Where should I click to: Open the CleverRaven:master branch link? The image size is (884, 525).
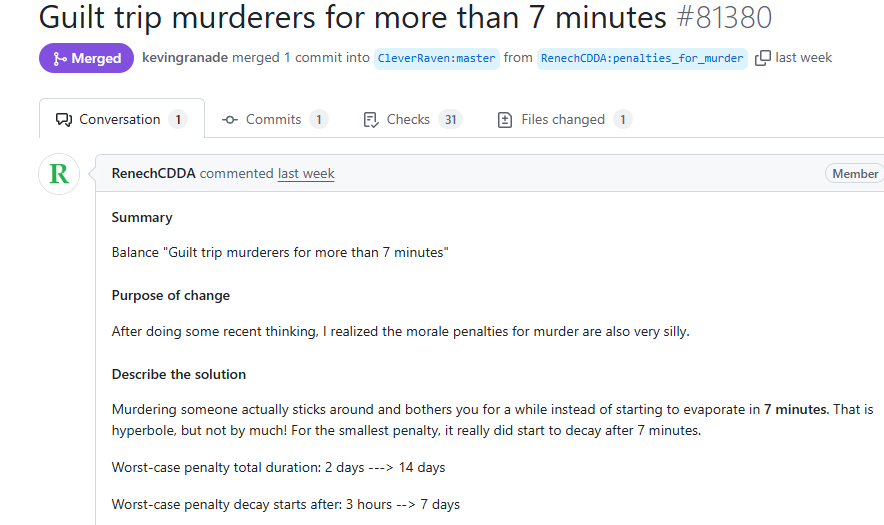click(x=436, y=58)
